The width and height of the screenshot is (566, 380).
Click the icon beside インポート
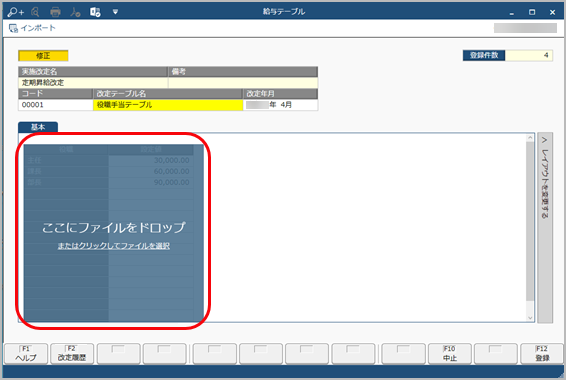(13, 28)
